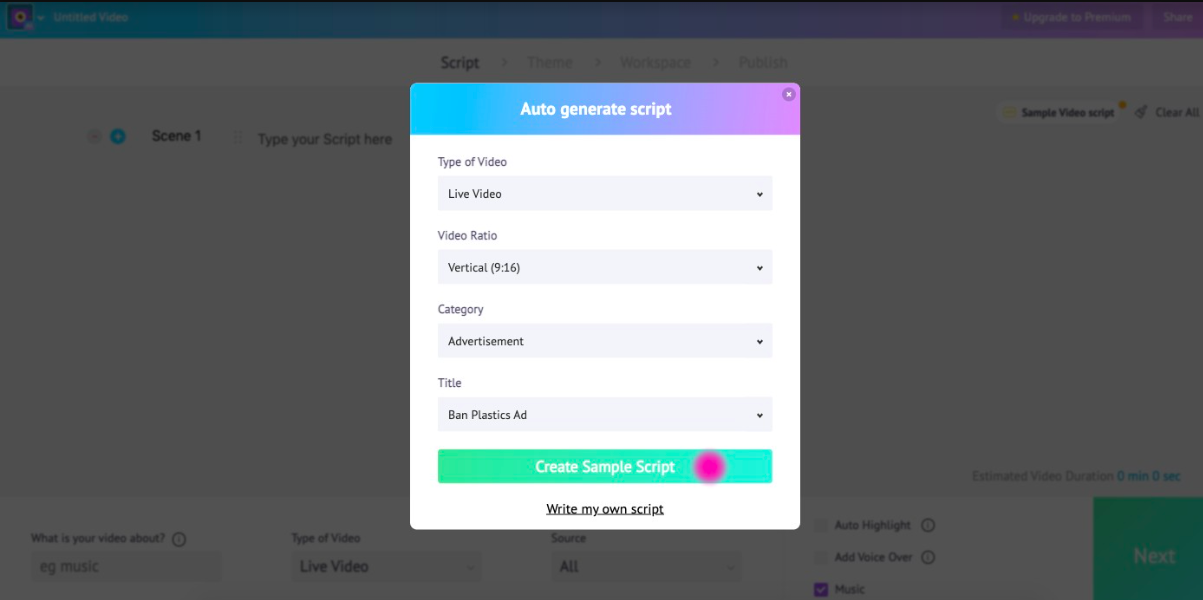Switch to the Theme step tab

pos(550,62)
